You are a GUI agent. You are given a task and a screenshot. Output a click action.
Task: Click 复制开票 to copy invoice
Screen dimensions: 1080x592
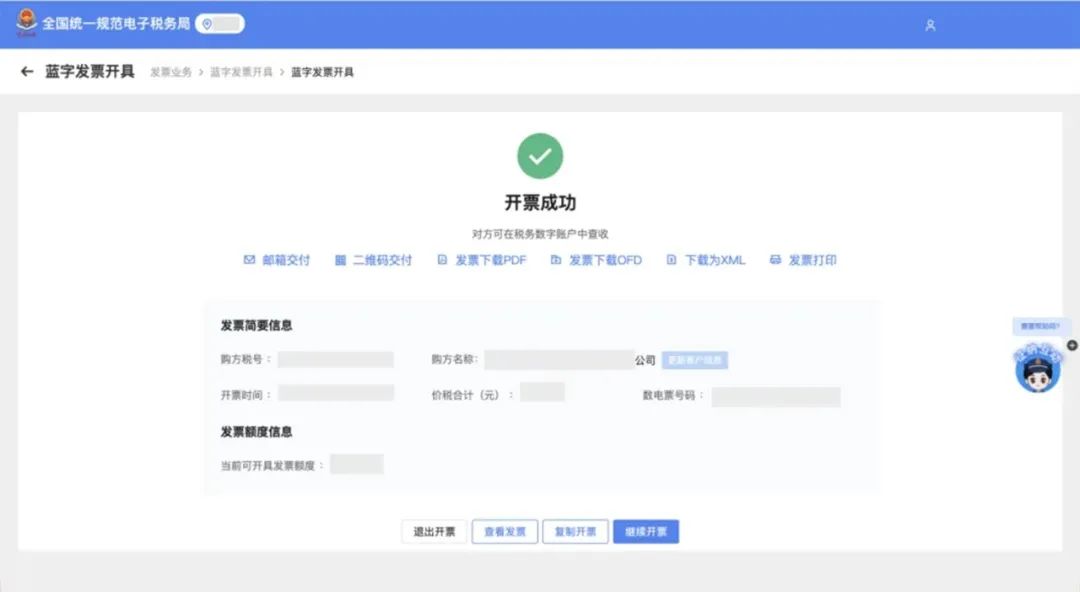[575, 532]
